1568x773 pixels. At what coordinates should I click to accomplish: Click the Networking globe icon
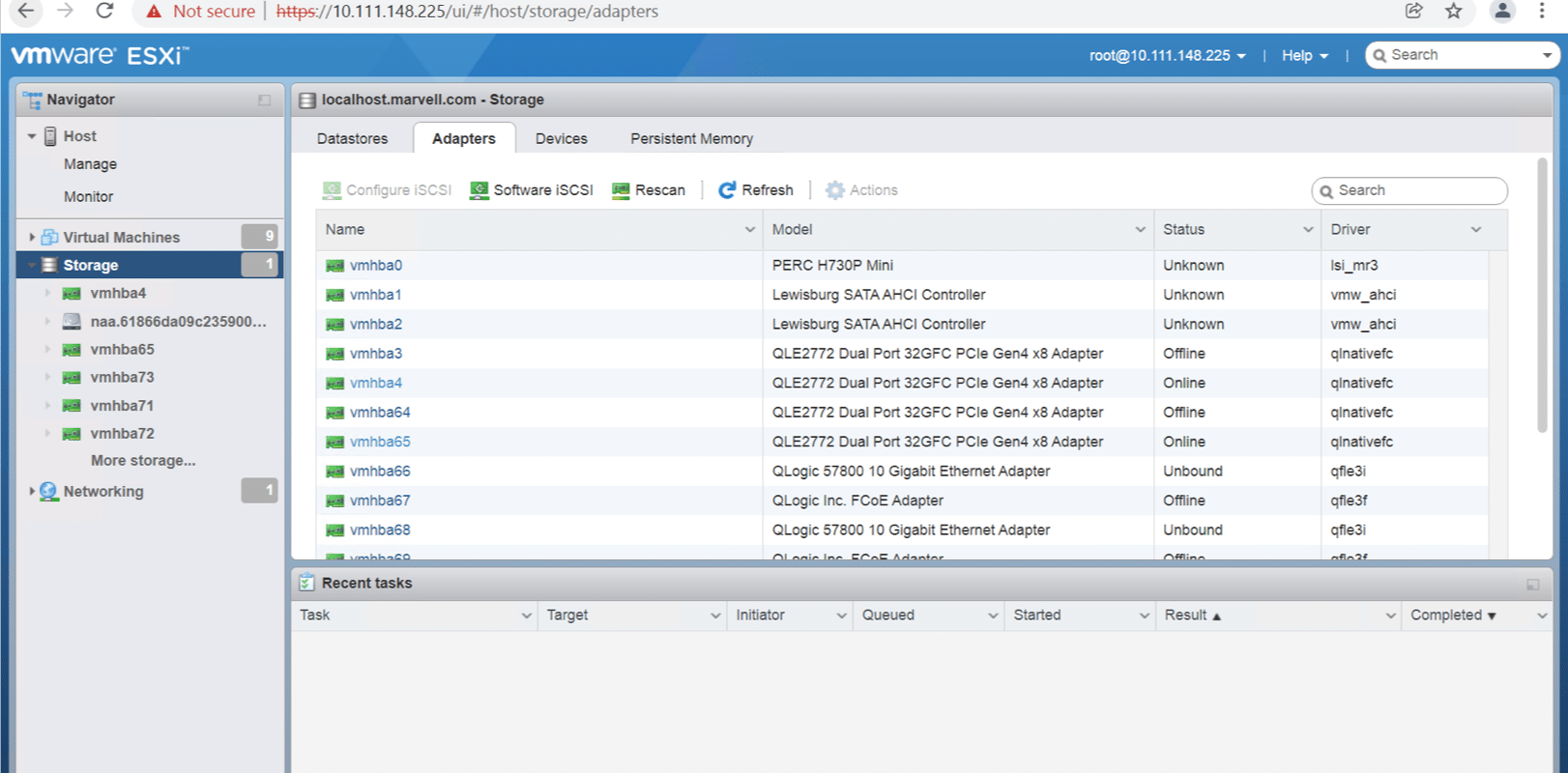[49, 491]
